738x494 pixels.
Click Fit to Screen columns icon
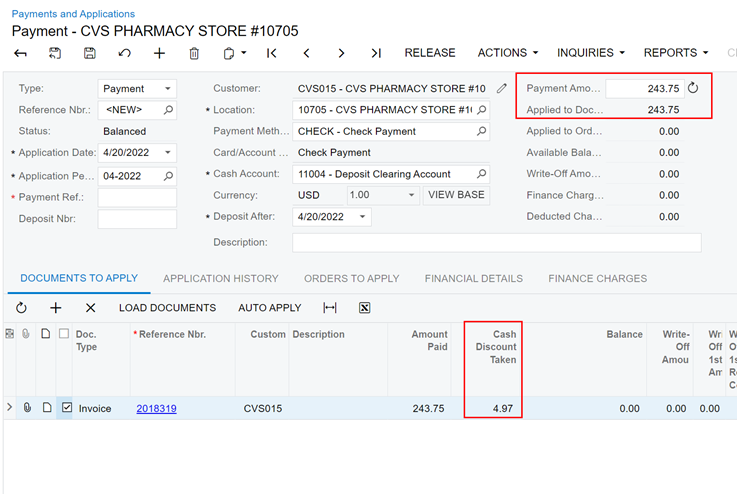[x=329, y=308]
